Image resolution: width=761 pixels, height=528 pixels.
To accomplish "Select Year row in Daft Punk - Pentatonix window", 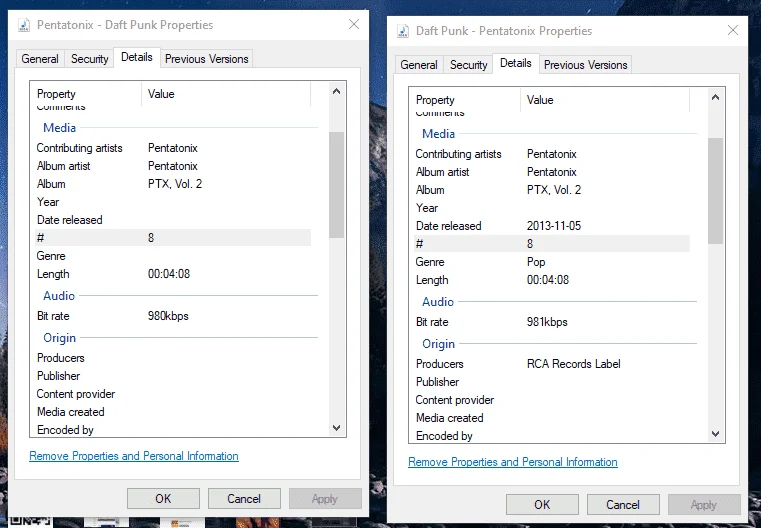I will [552, 208].
